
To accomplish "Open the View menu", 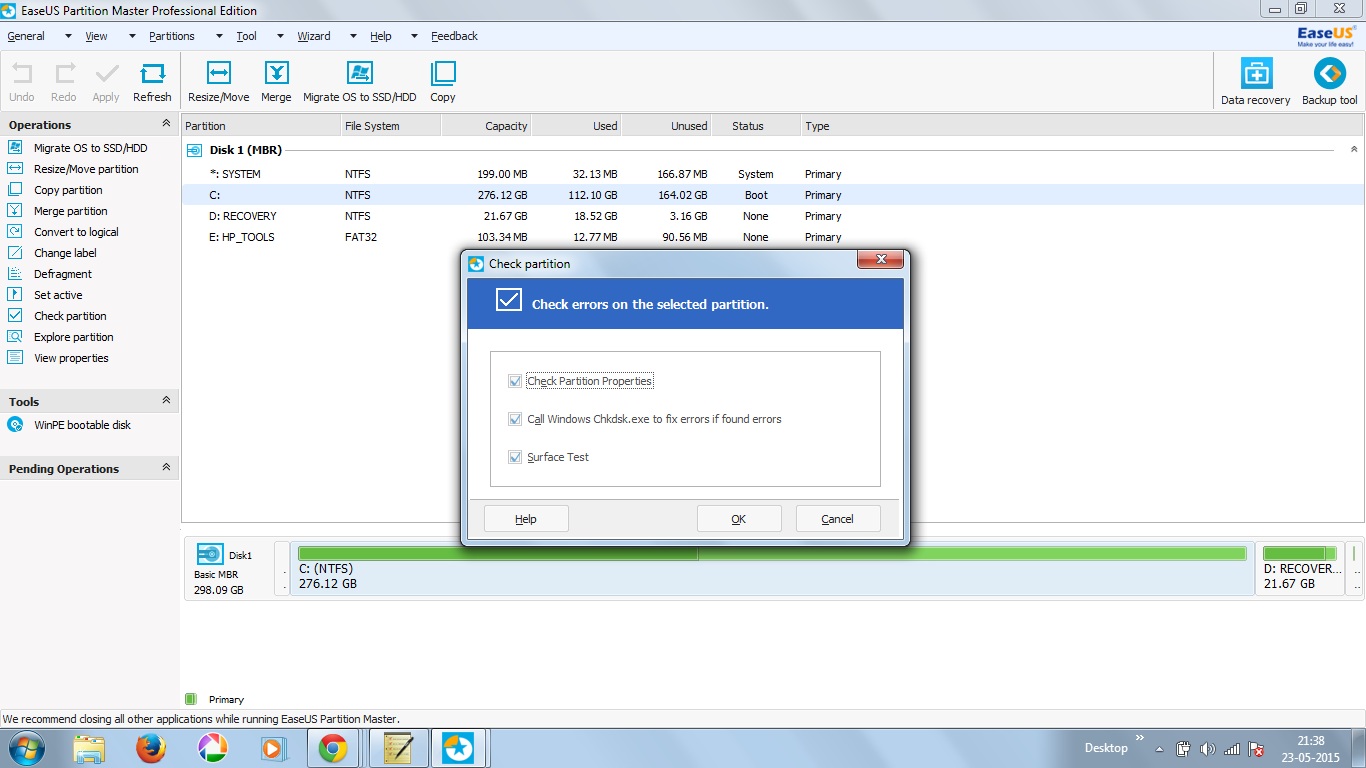I will pyautogui.click(x=96, y=36).
